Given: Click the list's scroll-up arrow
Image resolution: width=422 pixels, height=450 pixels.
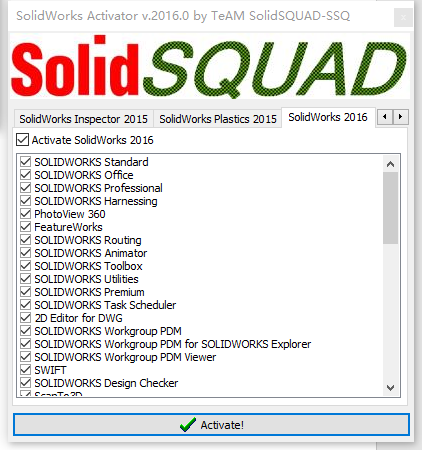Looking at the screenshot, I should pyautogui.click(x=391, y=164).
